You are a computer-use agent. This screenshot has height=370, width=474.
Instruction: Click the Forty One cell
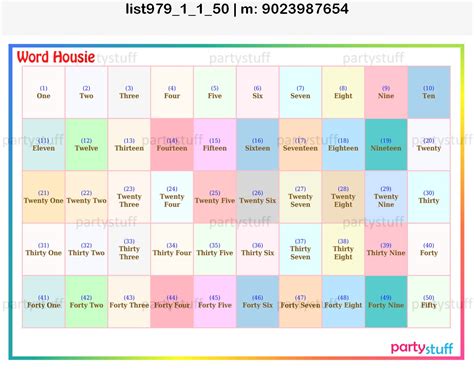coord(44,302)
